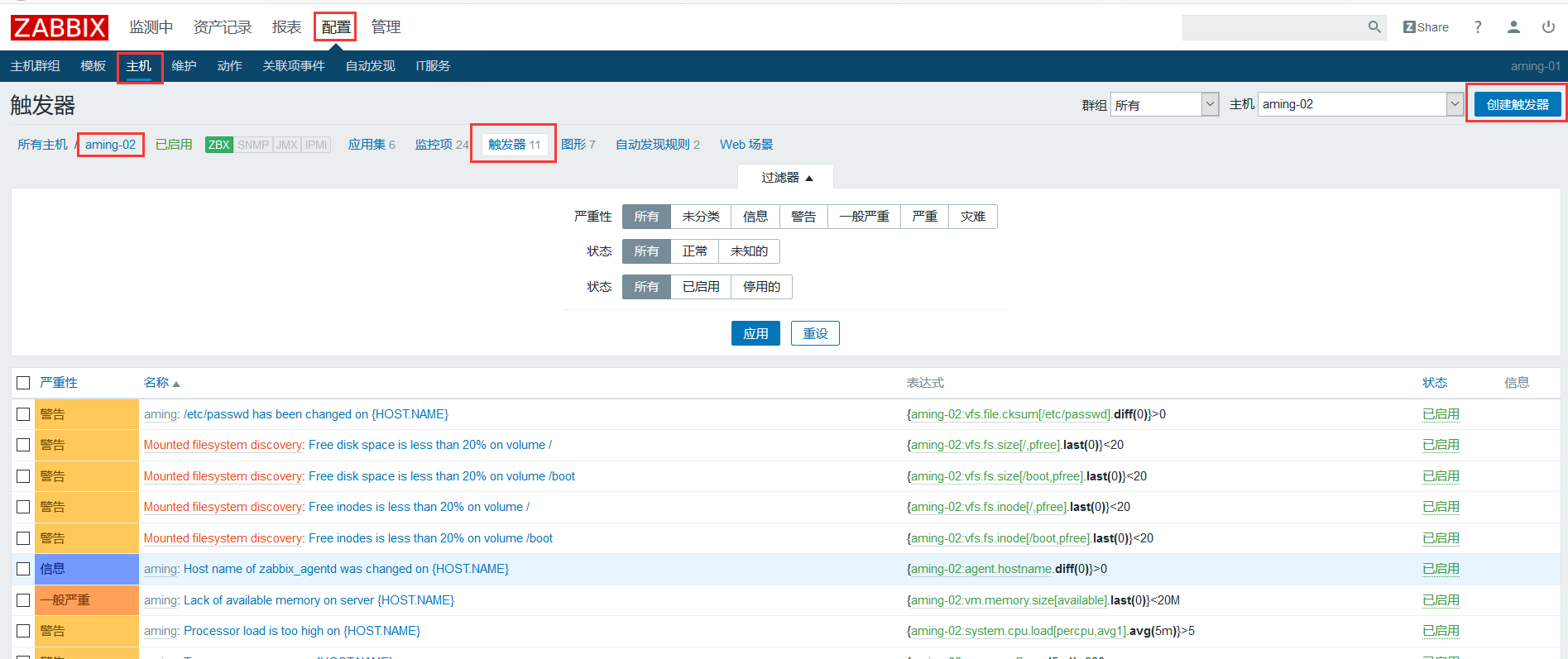This screenshot has width=1568, height=659.
Task: Open the user profile icon
Action: [x=1513, y=27]
